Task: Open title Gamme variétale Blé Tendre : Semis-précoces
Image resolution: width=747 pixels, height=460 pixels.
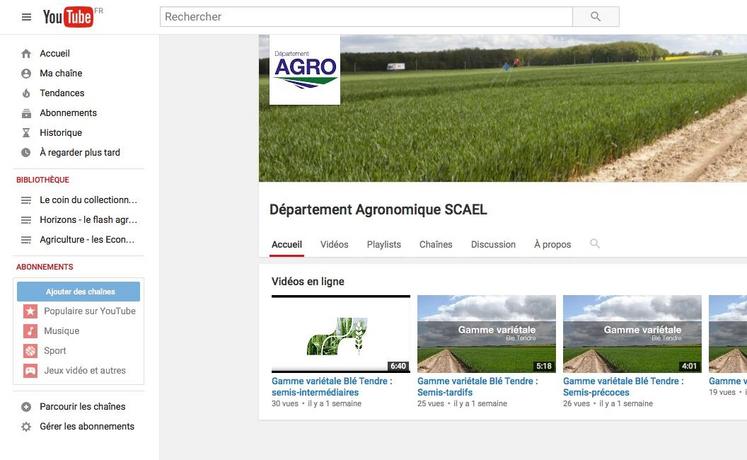Action: coord(623,387)
